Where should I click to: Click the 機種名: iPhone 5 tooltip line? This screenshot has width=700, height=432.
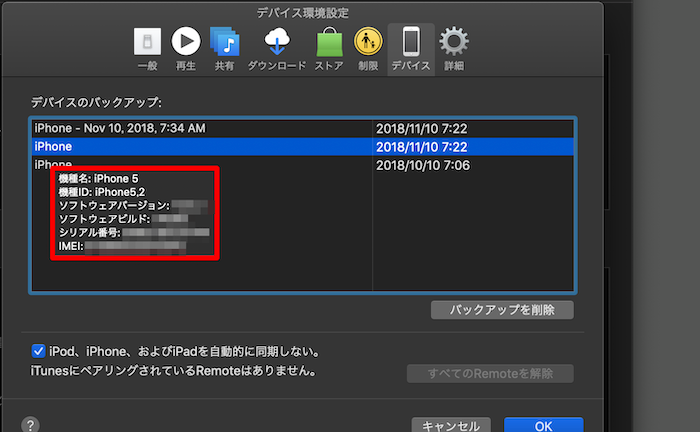98,179
